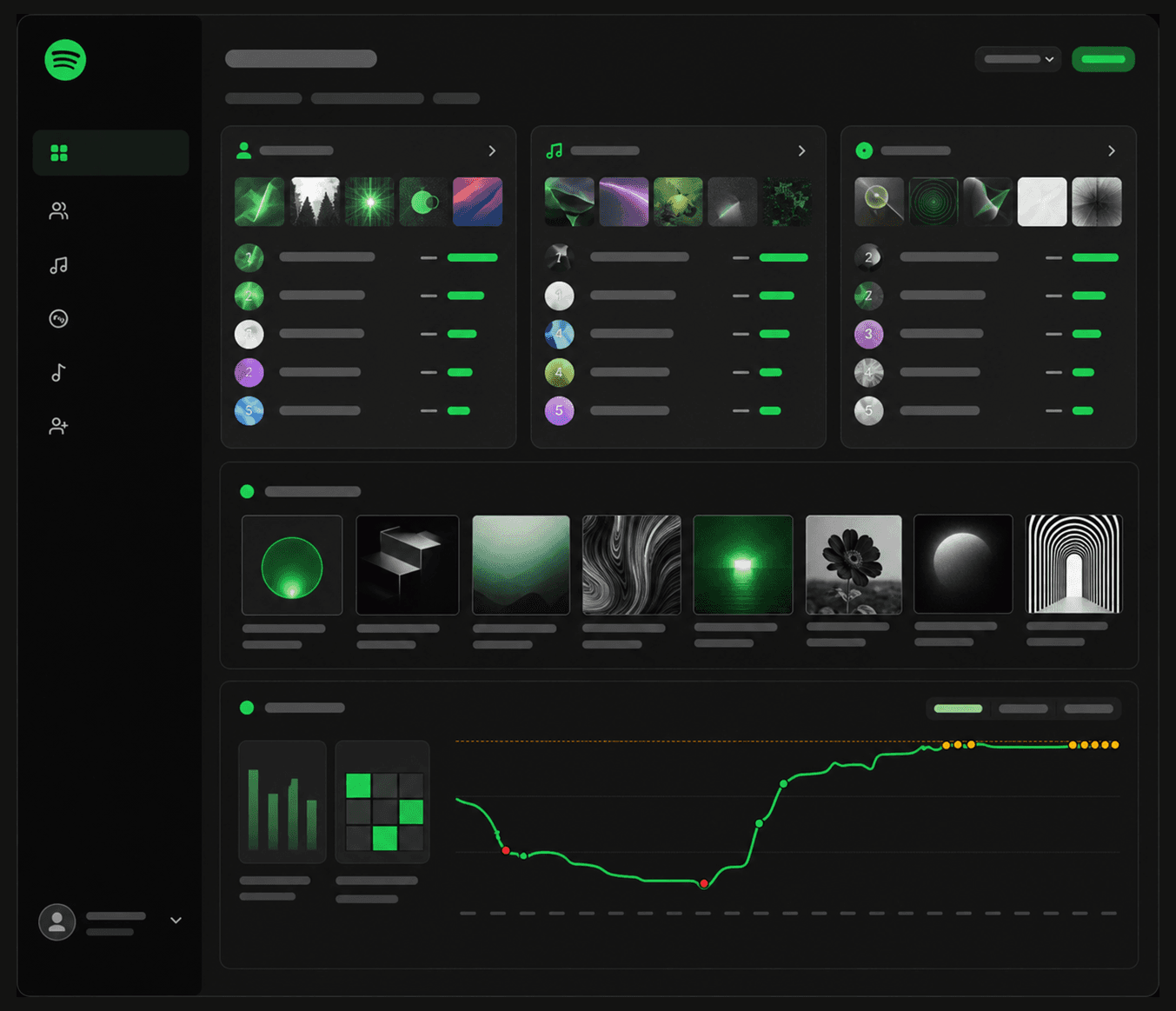The height and width of the screenshot is (1011, 1176).
Task: Select purple avatar numbered 5 in music card
Action: click(559, 410)
